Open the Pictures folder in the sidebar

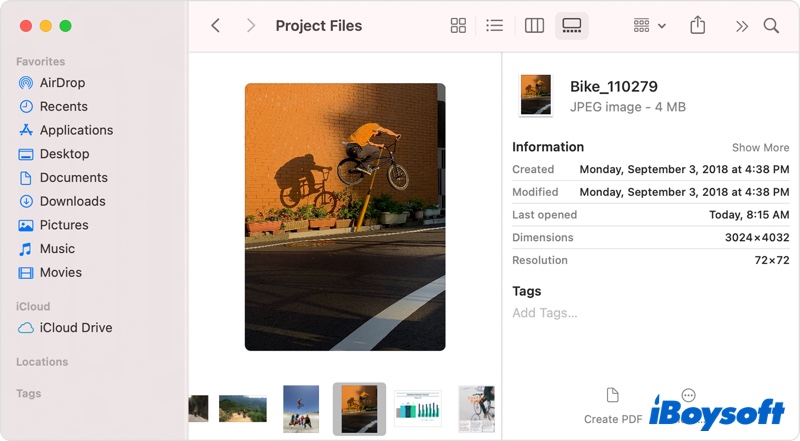pos(64,225)
